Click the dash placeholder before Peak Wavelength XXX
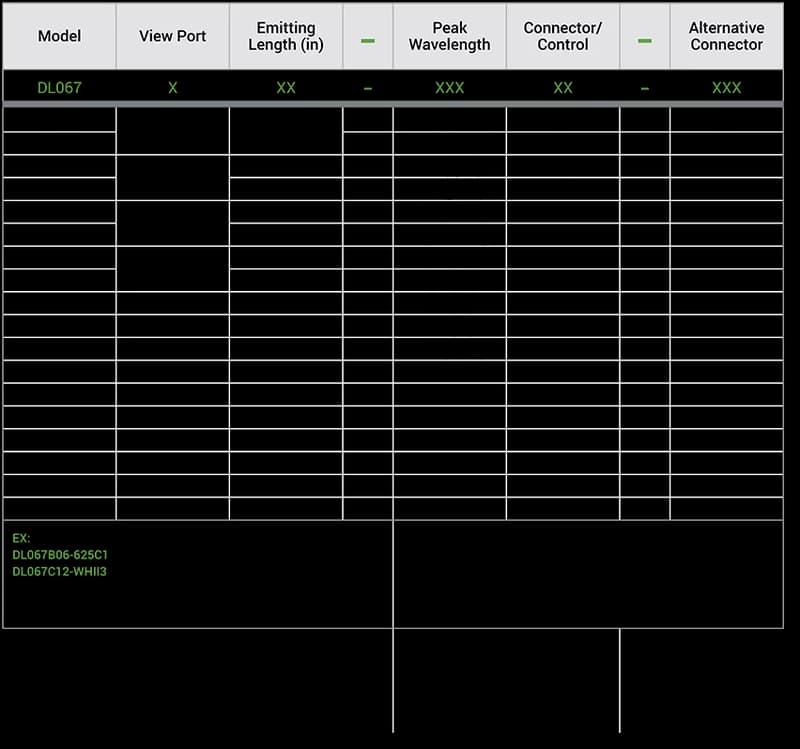 (x=368, y=89)
